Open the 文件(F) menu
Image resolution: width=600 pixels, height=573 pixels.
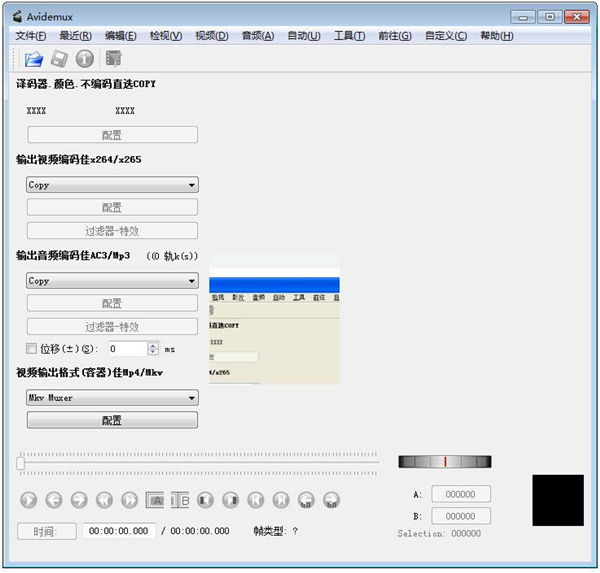pos(32,36)
